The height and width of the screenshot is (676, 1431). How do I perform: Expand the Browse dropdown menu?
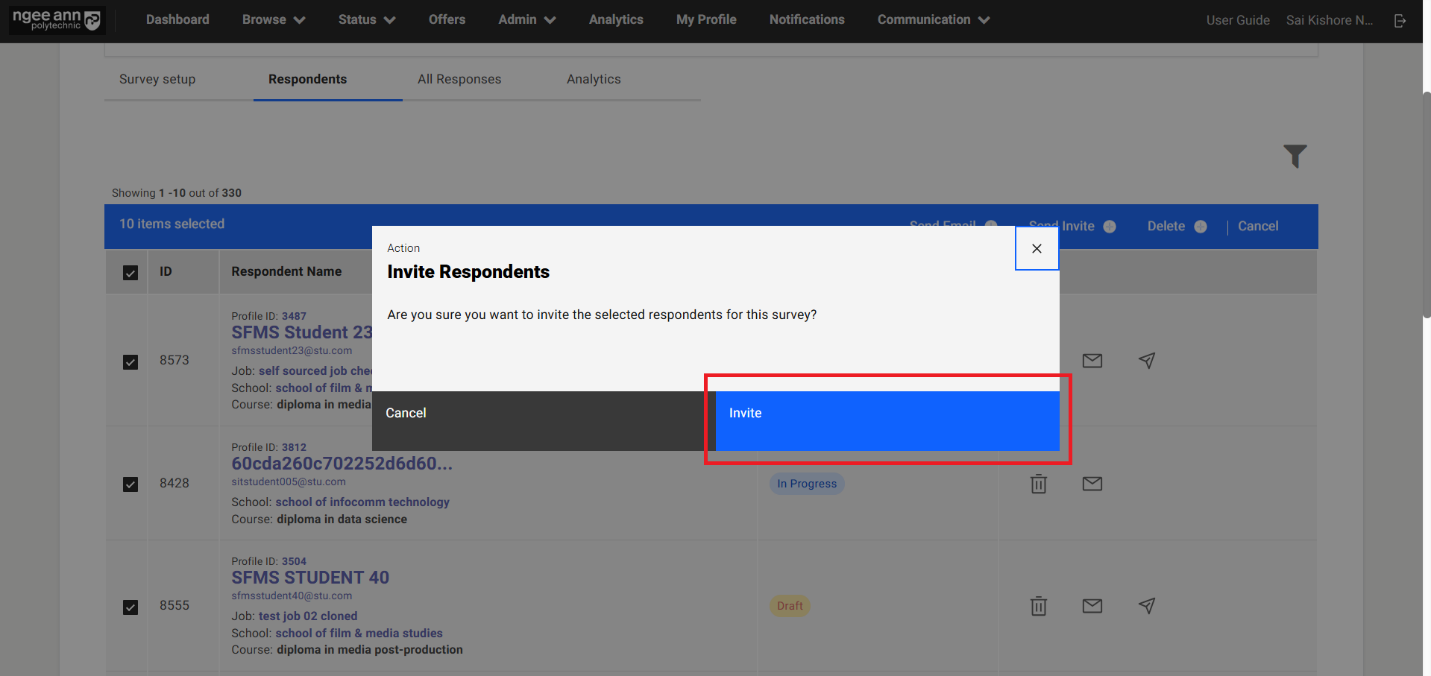pos(273,20)
